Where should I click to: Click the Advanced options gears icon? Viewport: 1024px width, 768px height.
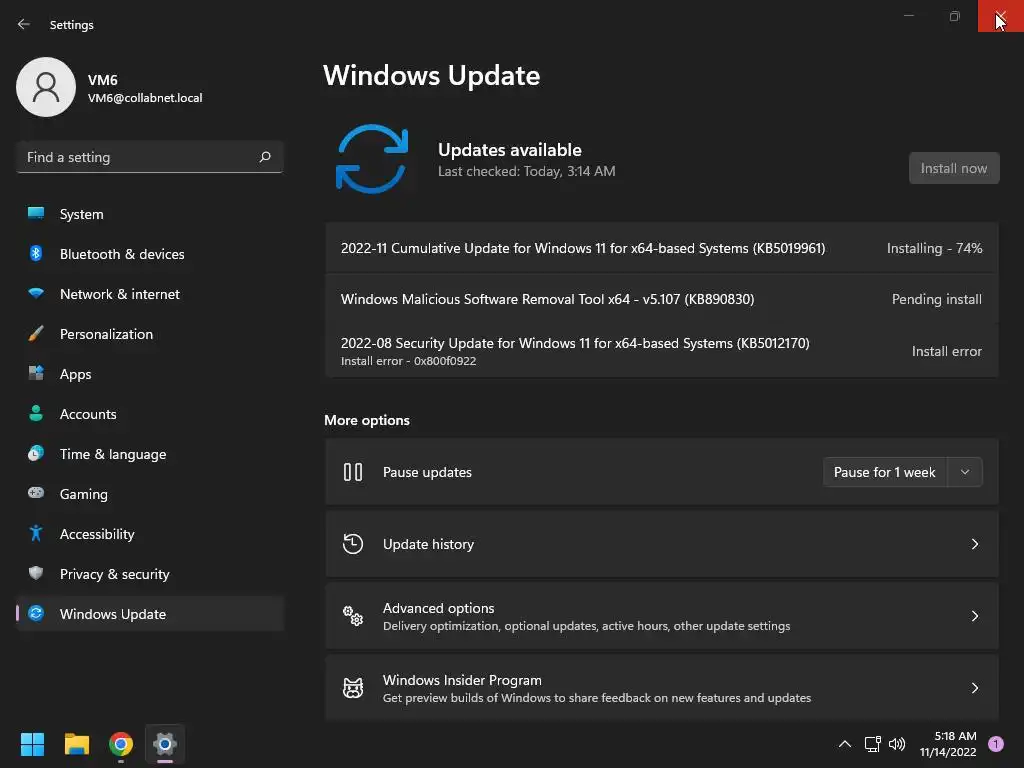tap(353, 616)
